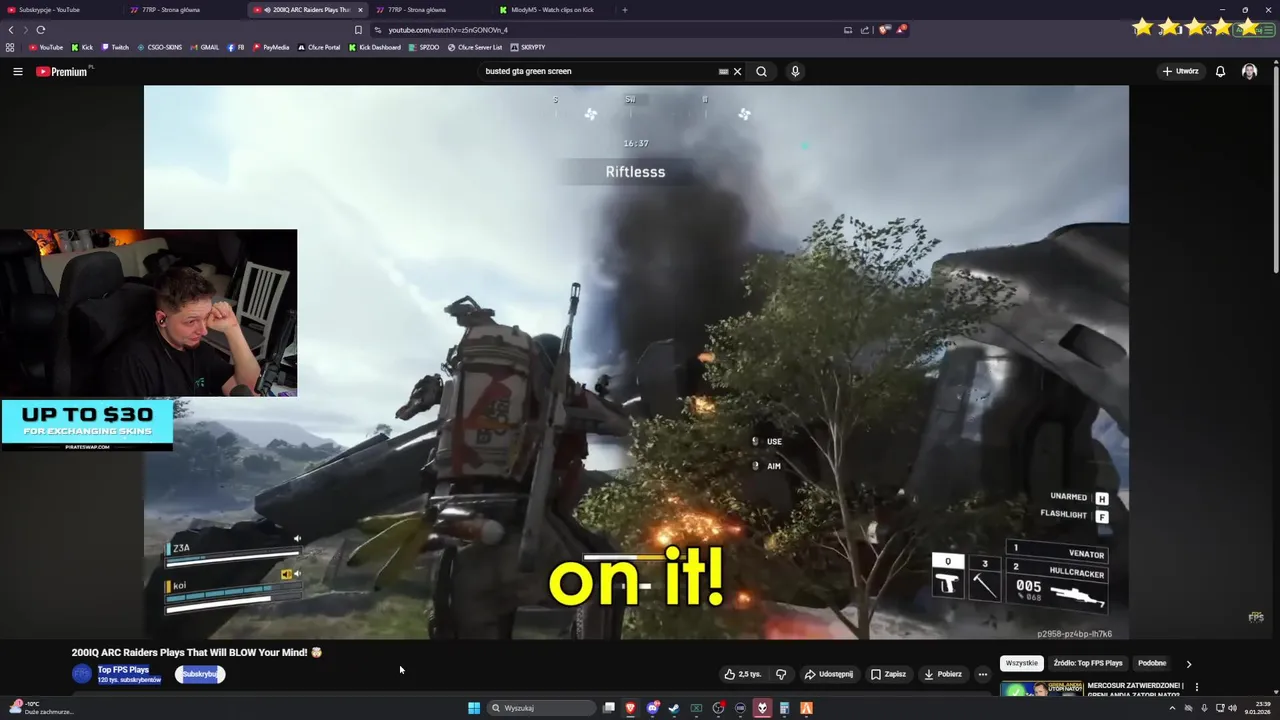
Task: Select the Podobne filter chip
Action: coord(1152,663)
